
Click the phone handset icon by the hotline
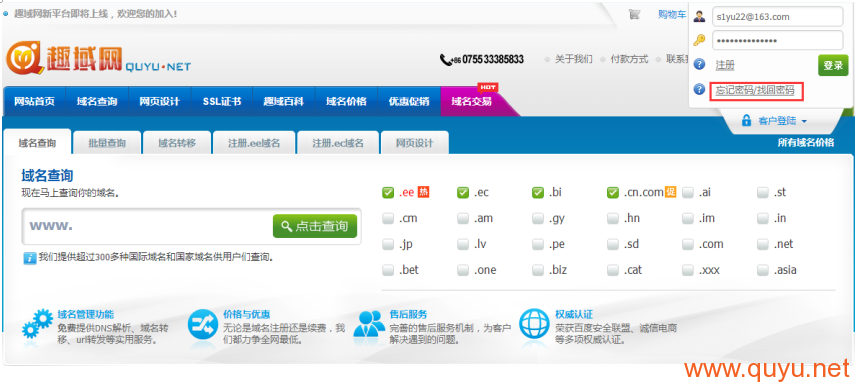coord(445,59)
